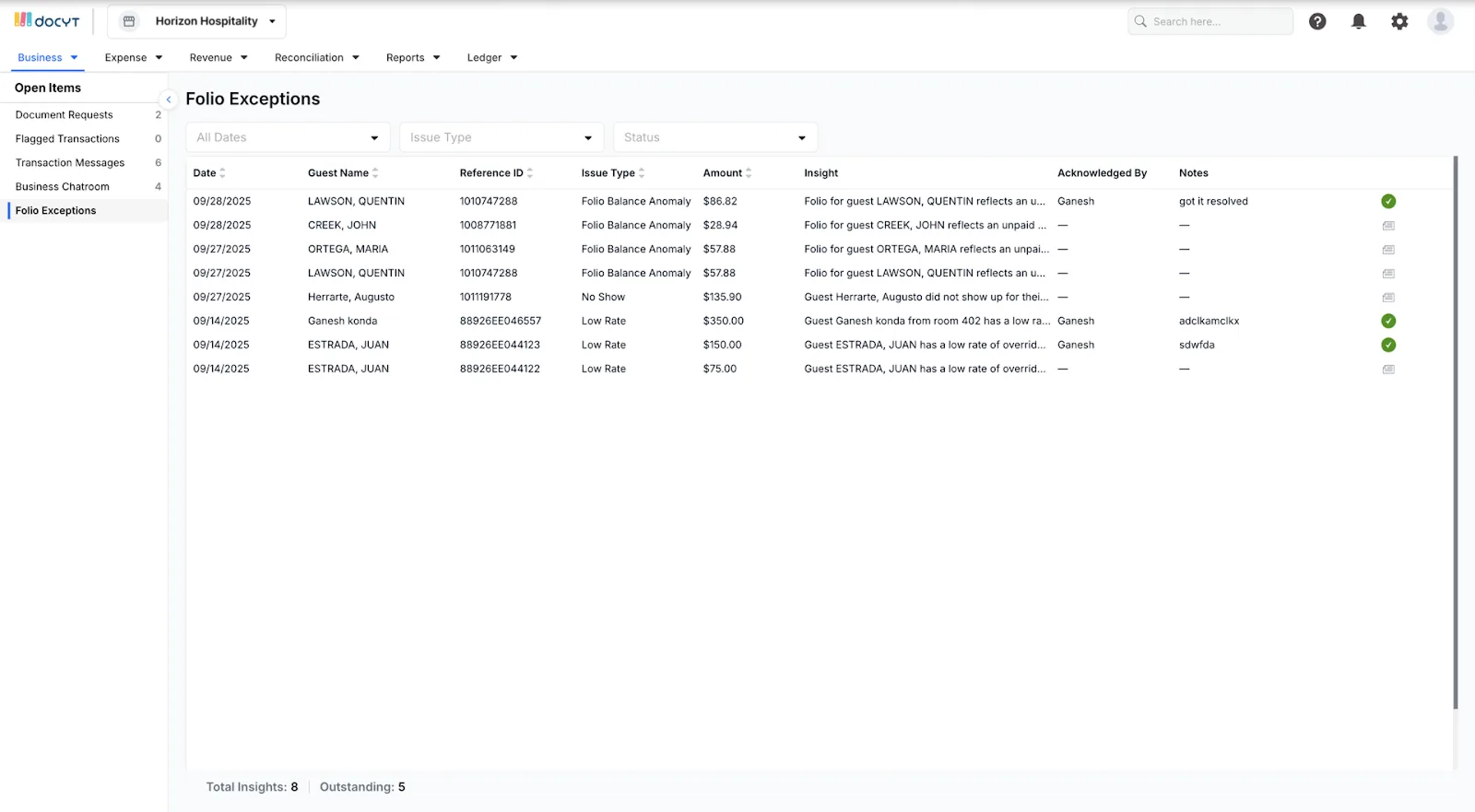Screen dimensions: 1475x812
Task: Click acknowledge icon for ESTRADA $75.00 row
Action: pyautogui.click(x=1388, y=369)
